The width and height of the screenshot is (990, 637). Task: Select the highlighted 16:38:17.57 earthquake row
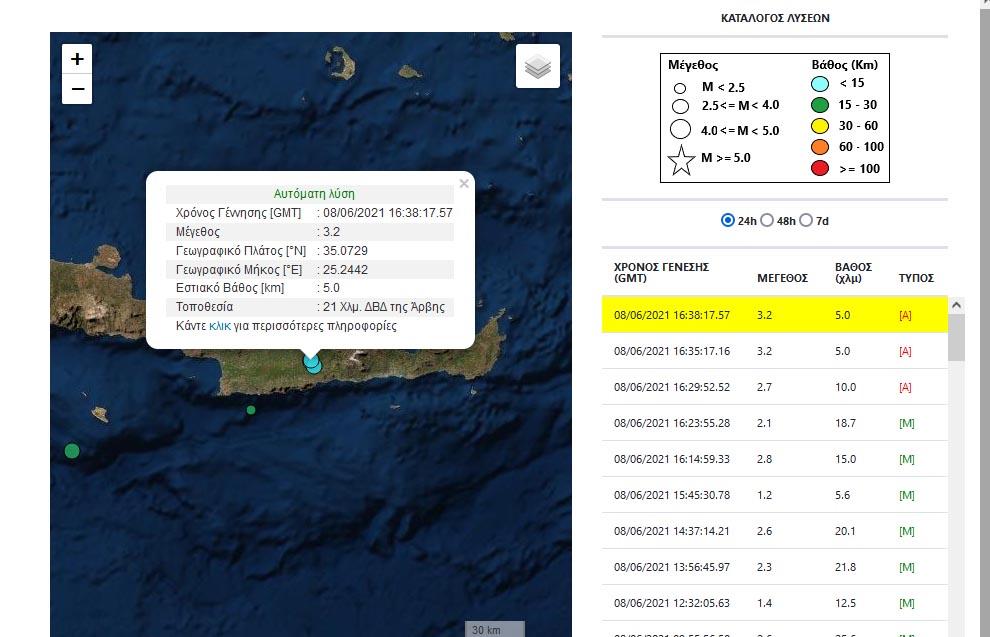point(774,314)
